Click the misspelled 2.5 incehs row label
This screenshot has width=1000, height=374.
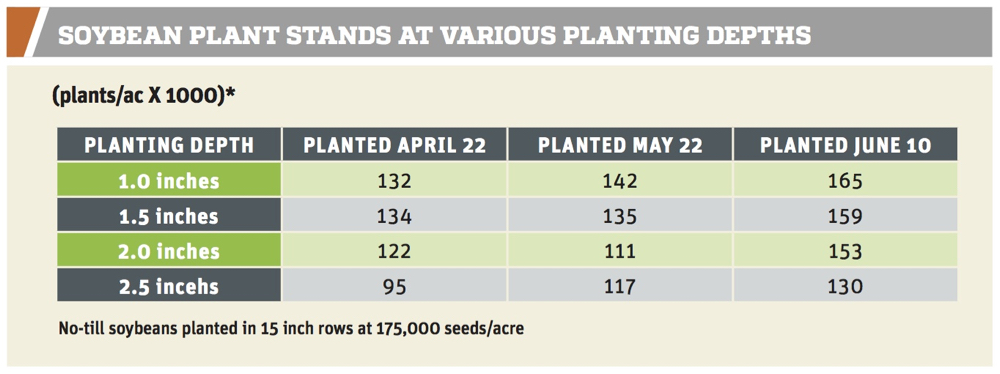pos(169,285)
